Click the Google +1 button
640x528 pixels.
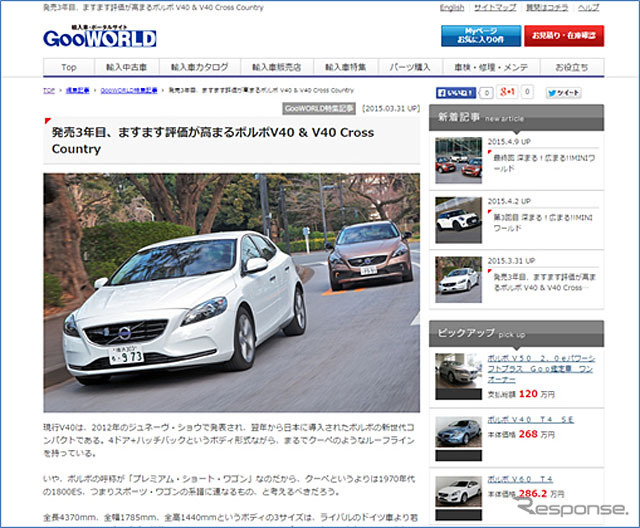tap(507, 92)
